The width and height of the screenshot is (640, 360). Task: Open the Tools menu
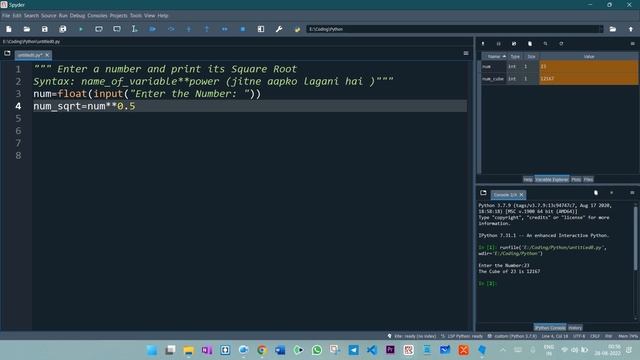click(136, 16)
